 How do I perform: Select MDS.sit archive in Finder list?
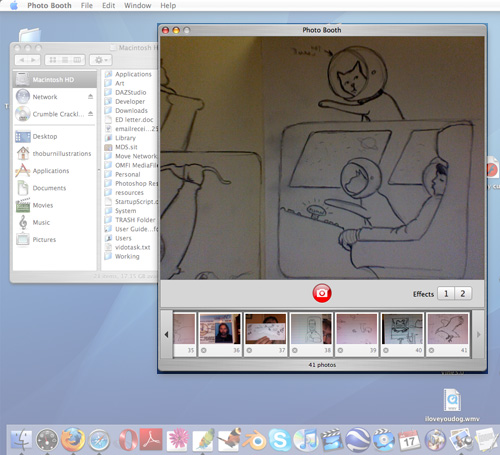coord(126,147)
